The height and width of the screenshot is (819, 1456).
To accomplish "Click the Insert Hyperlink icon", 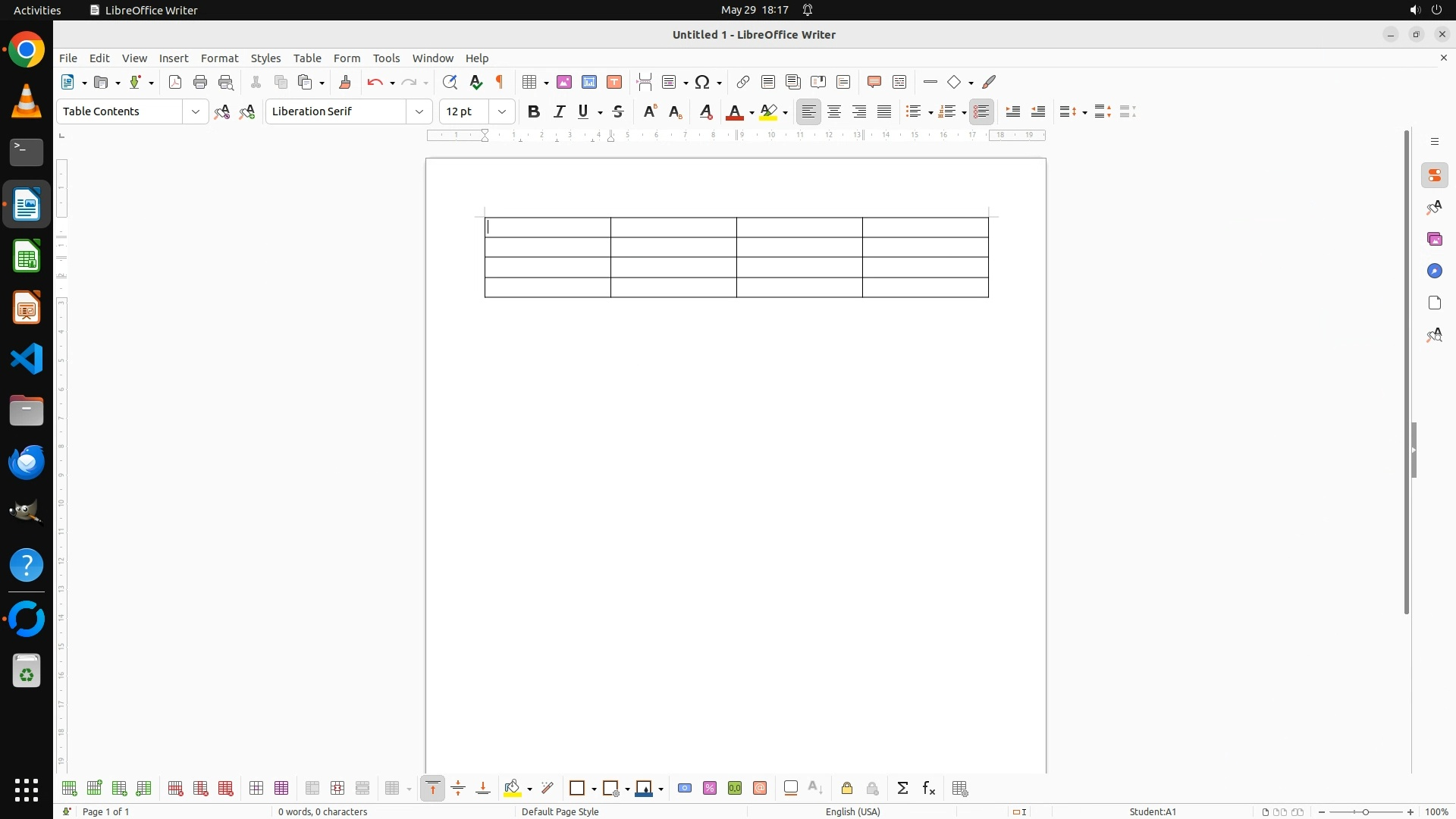I will tap(743, 82).
